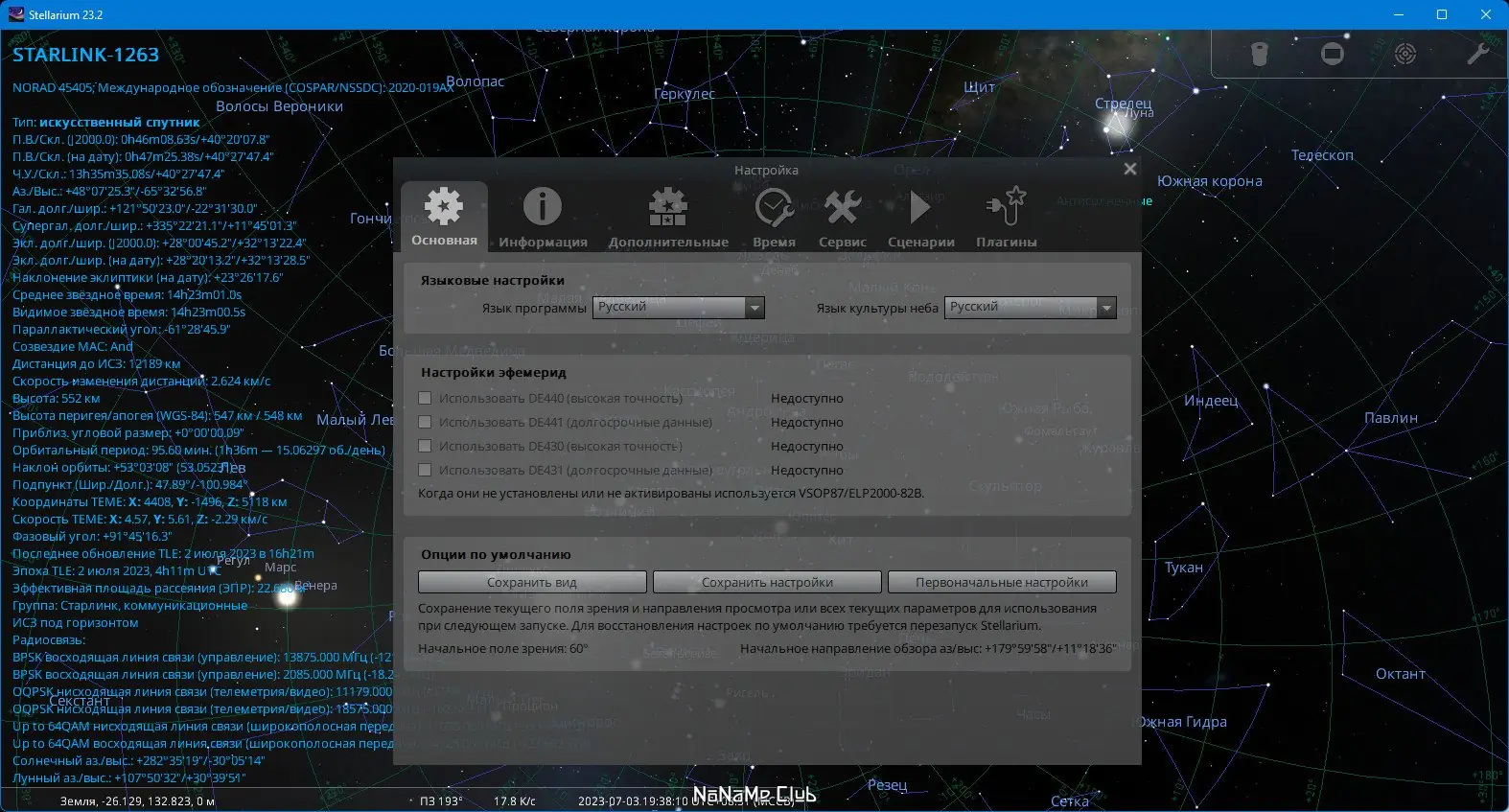
Task: Toggle the Telrad sight icon
Action: pyautogui.click(x=1405, y=54)
